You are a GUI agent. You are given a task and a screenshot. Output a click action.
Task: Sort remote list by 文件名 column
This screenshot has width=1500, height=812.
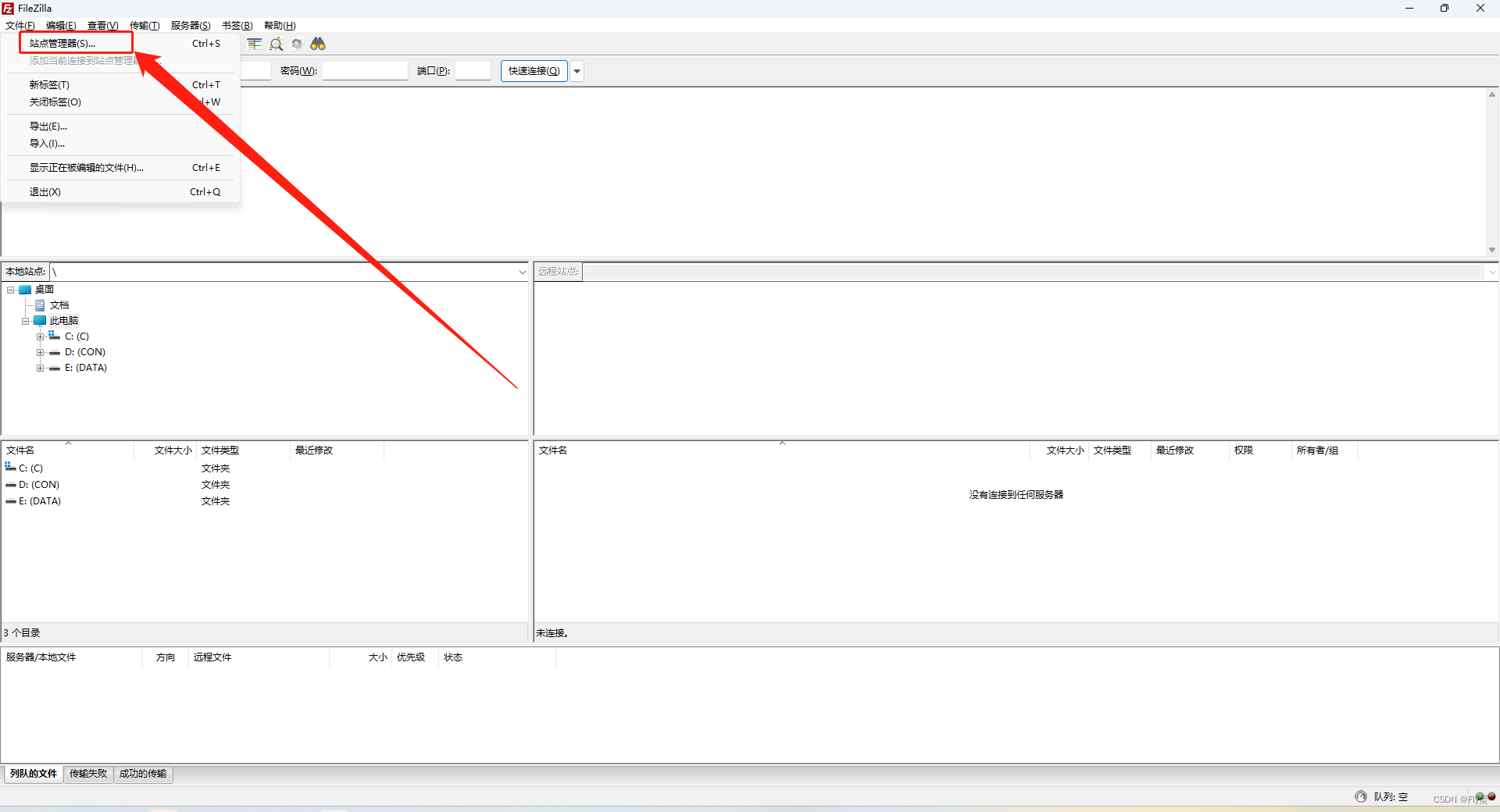pyautogui.click(x=782, y=451)
